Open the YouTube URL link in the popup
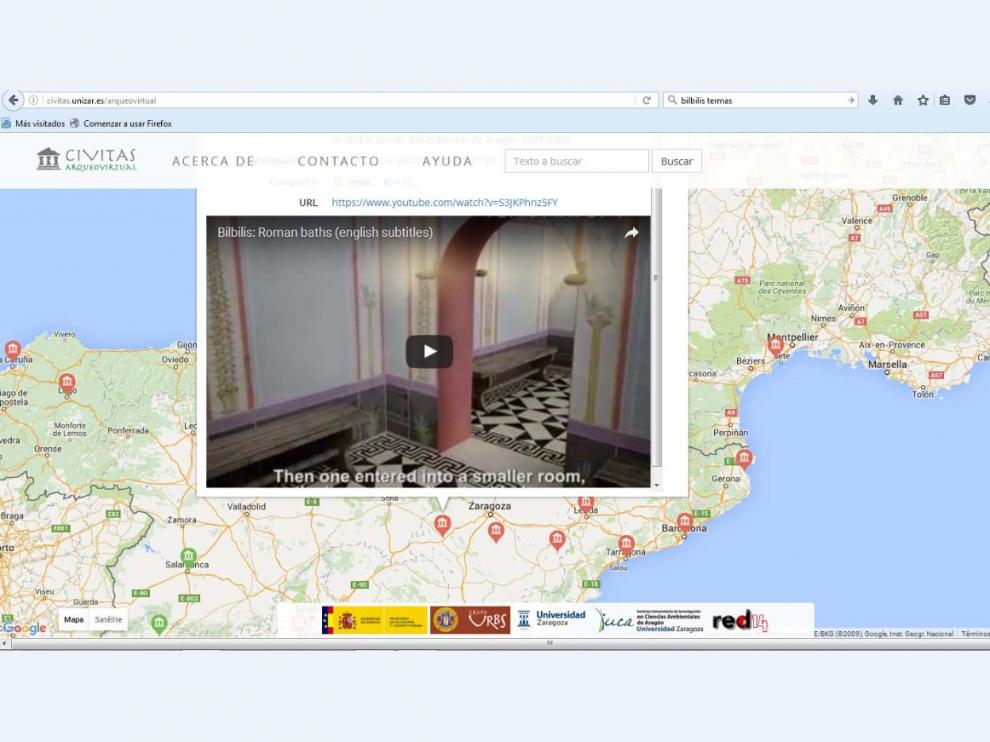Viewport: 990px width, 742px height. [444, 202]
